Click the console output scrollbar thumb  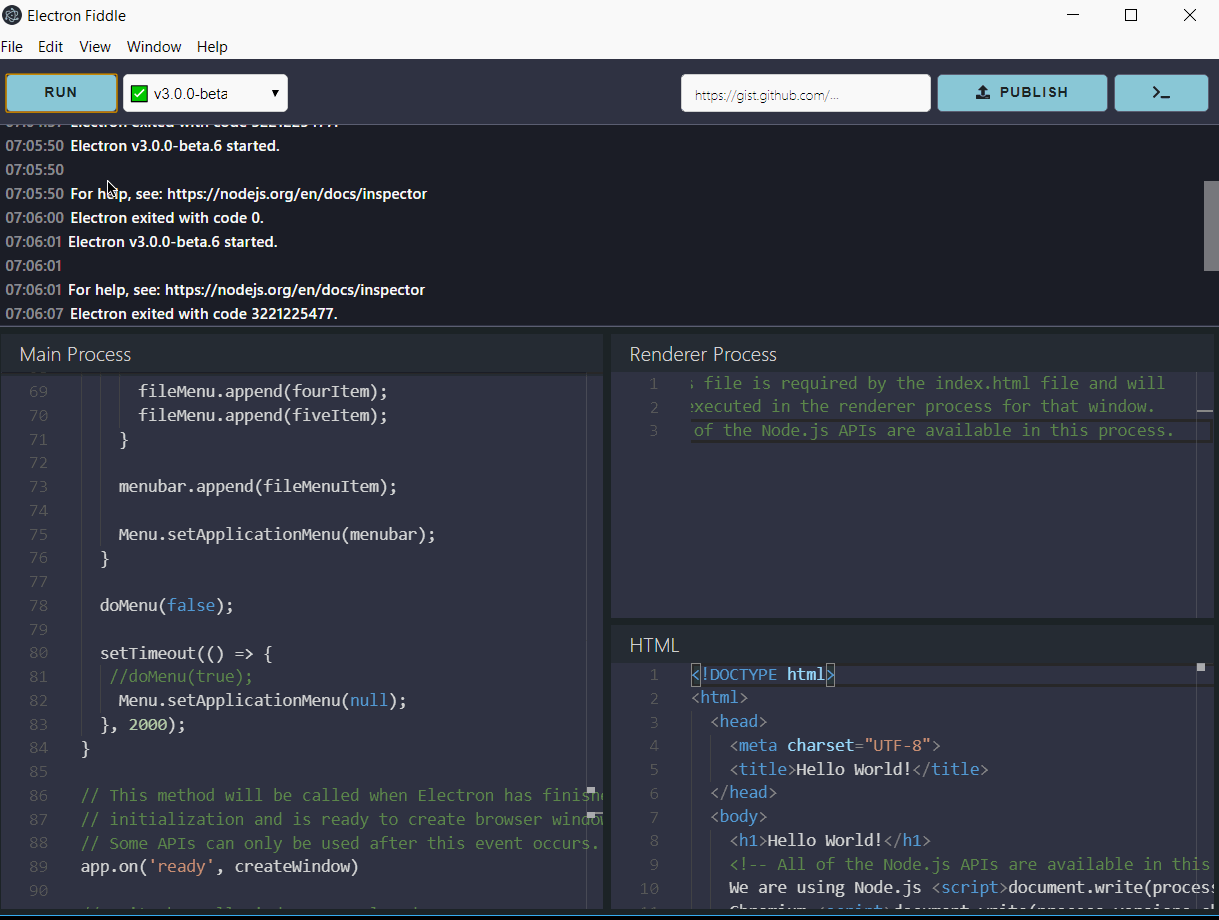pos(1211,225)
